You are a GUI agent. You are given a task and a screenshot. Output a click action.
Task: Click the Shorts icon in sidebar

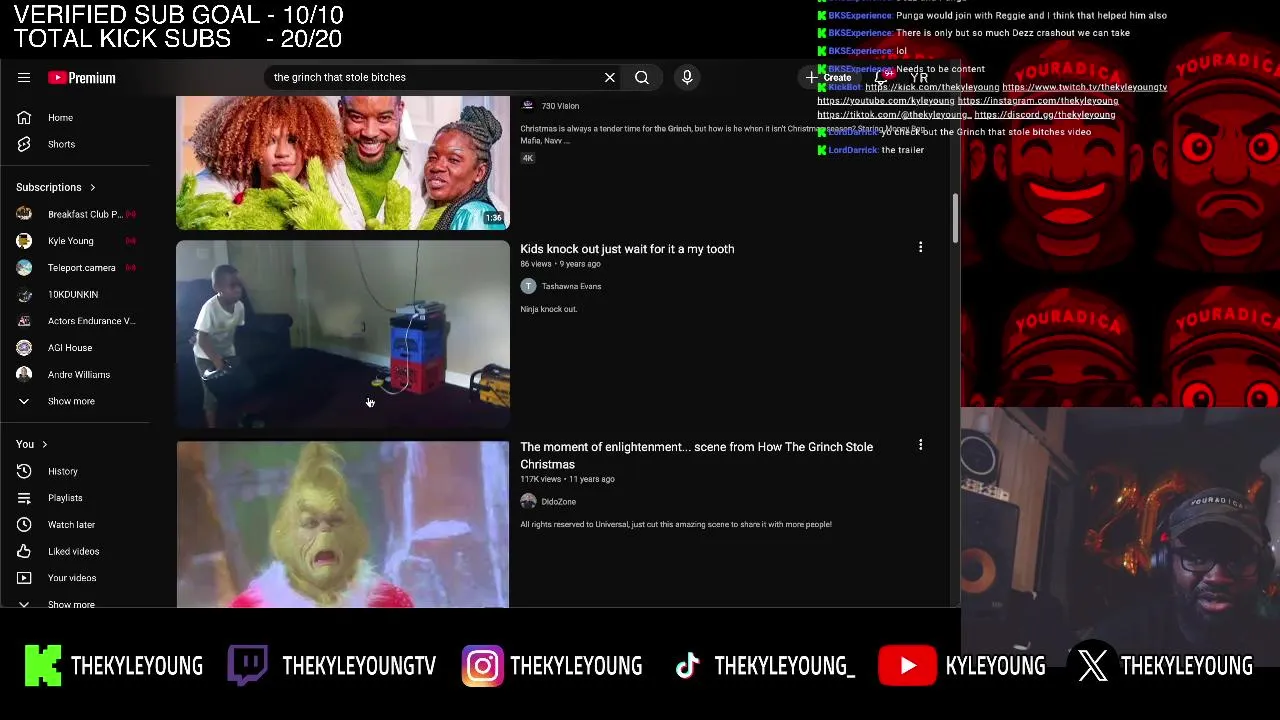pyautogui.click(x=24, y=144)
